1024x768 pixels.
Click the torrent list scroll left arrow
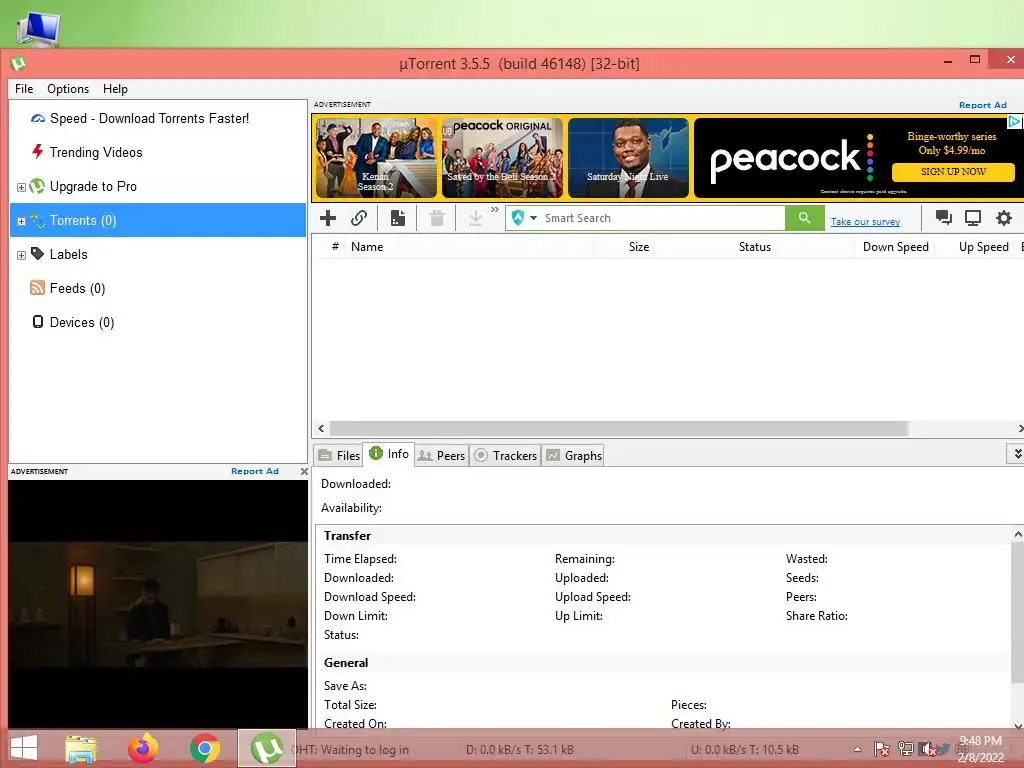tap(321, 428)
